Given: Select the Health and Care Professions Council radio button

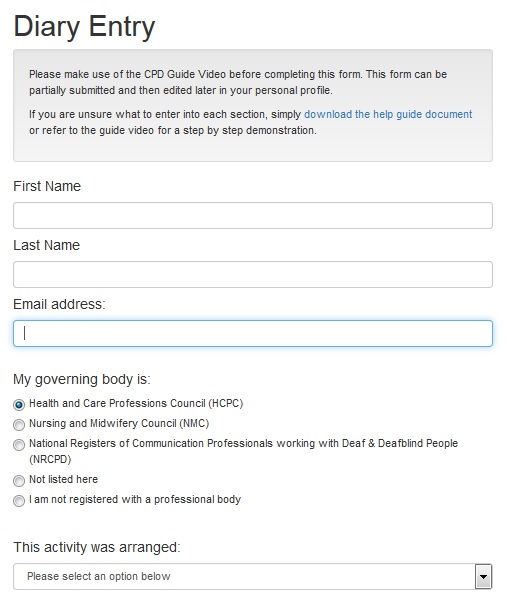Looking at the screenshot, I should click(19, 405).
